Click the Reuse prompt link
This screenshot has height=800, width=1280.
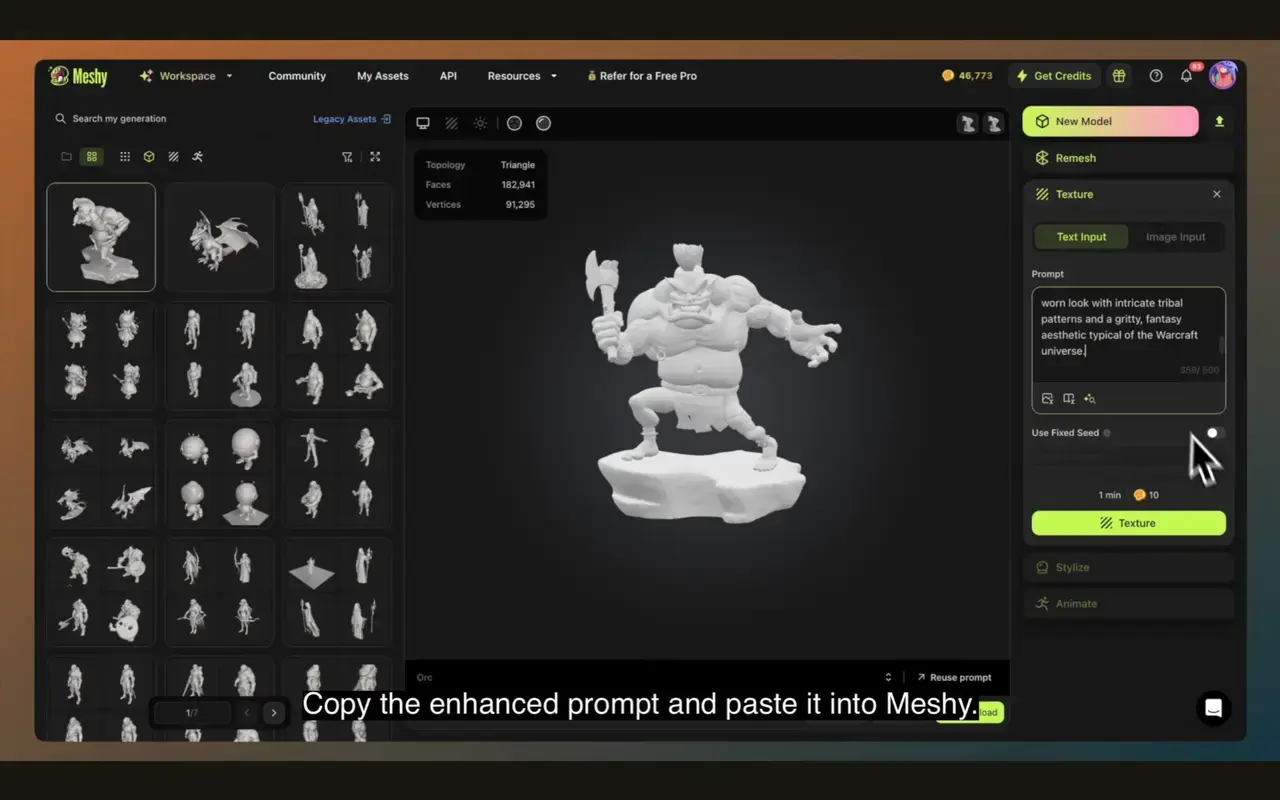point(953,677)
